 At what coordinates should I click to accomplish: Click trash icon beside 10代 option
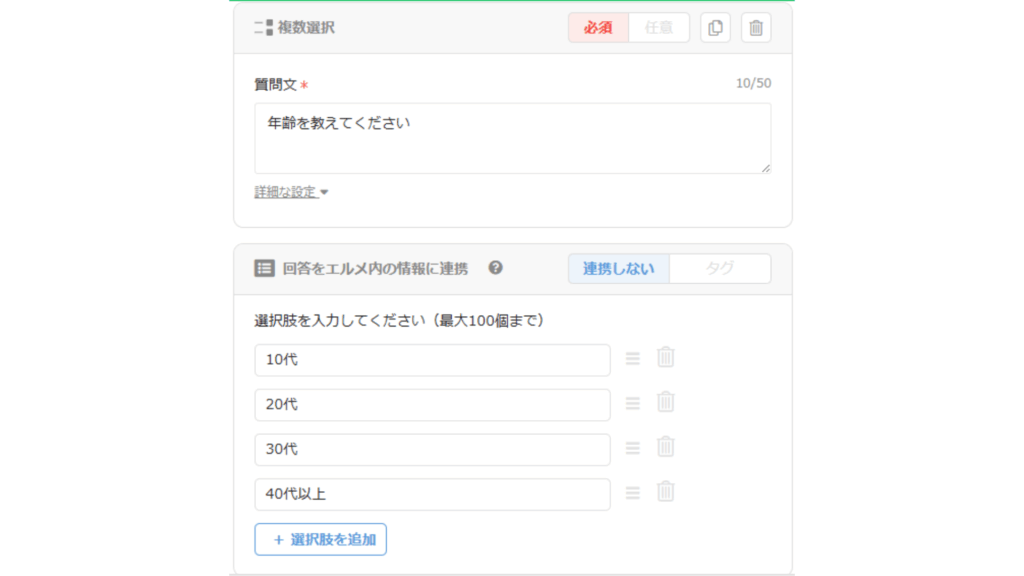[665, 357]
